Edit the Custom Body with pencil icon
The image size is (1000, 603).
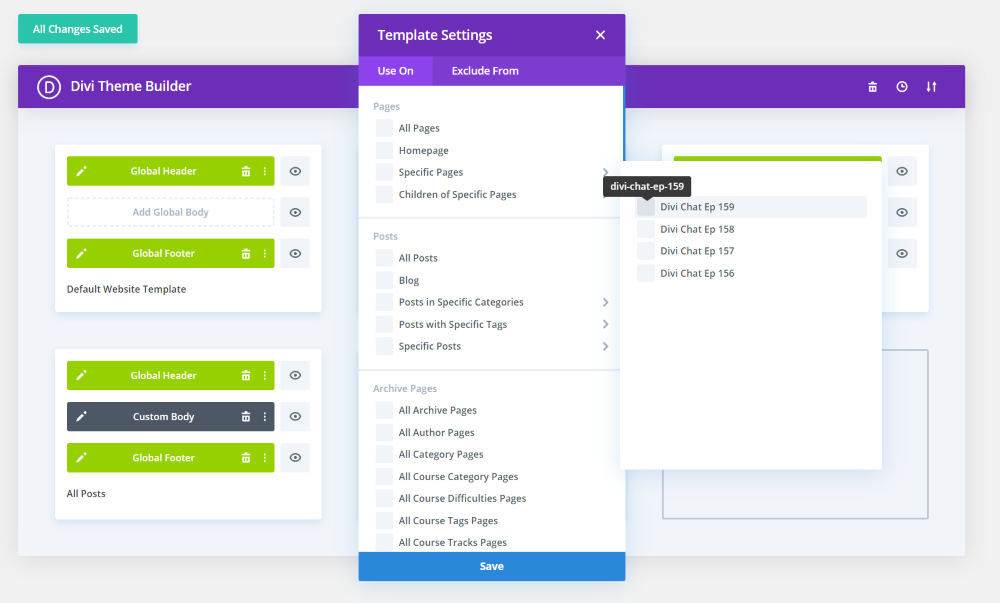[x=81, y=416]
